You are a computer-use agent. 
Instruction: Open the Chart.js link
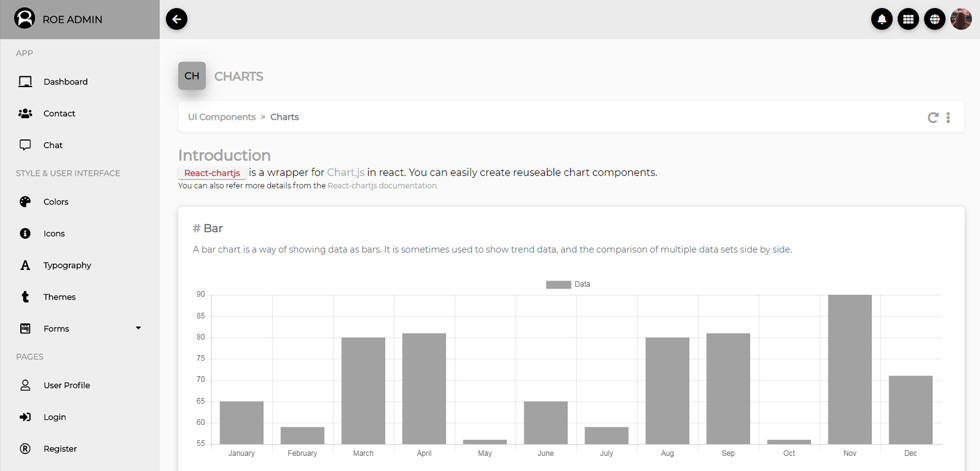(346, 172)
